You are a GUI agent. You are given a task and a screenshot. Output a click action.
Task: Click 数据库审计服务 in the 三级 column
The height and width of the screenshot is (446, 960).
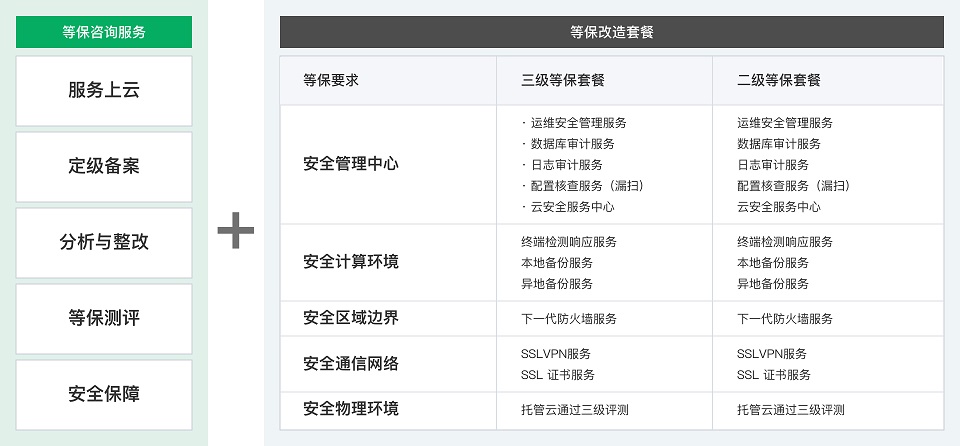pos(572,144)
